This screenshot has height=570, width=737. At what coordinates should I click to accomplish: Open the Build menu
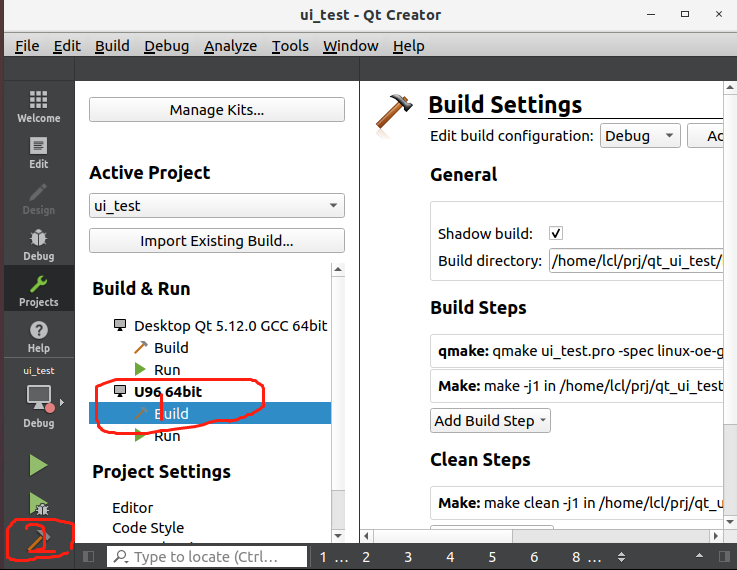112,46
